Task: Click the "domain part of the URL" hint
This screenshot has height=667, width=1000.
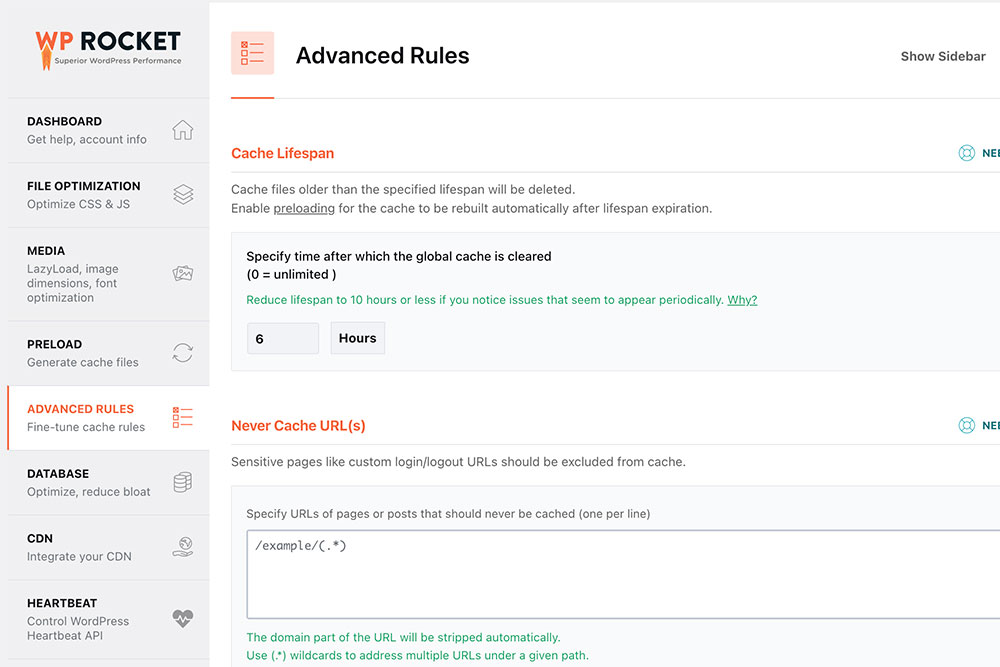Action: [x=403, y=638]
